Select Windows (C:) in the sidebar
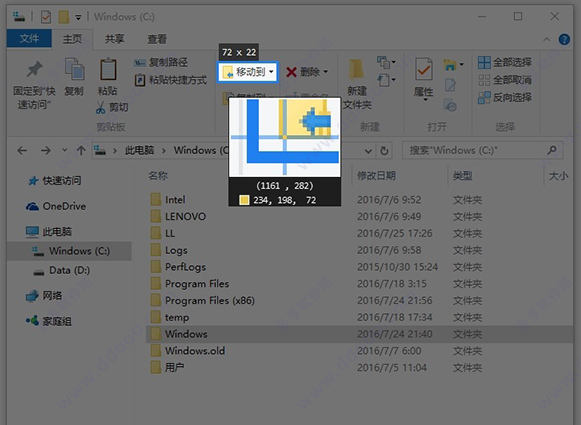Screen dimensions: 581x425 [69, 251]
